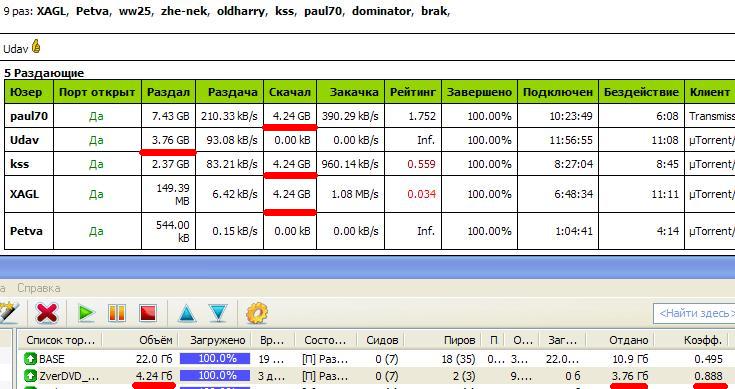Click the 100.0% progress bar of BASE
The height and width of the screenshot is (389, 735).
coord(215,359)
